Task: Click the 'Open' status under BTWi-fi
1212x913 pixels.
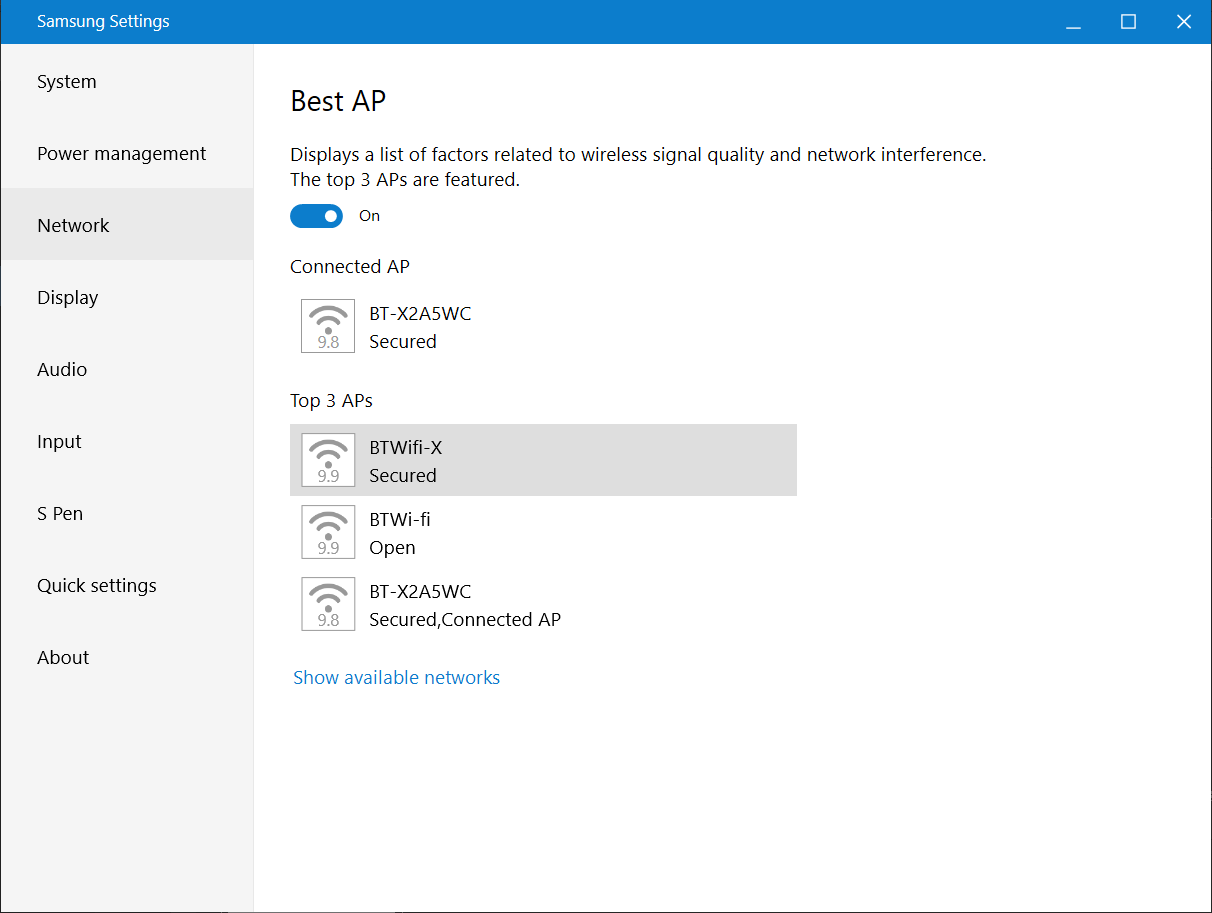Action: 392,548
